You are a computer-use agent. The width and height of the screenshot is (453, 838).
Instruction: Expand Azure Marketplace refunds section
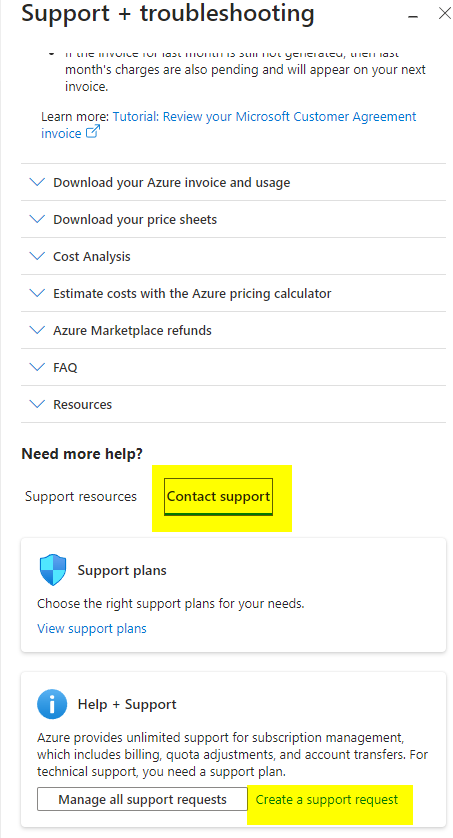click(233, 330)
